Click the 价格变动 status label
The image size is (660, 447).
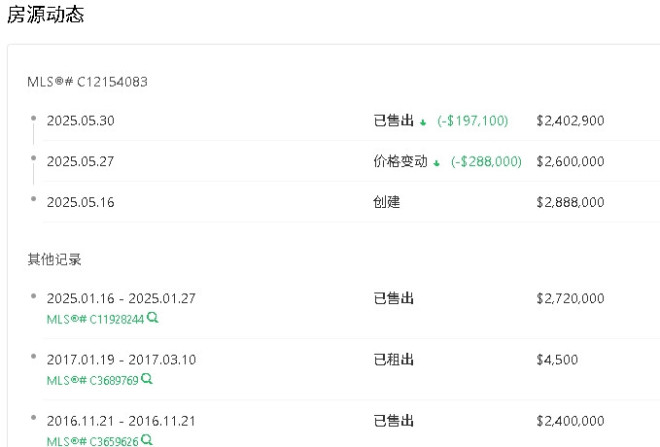400,161
